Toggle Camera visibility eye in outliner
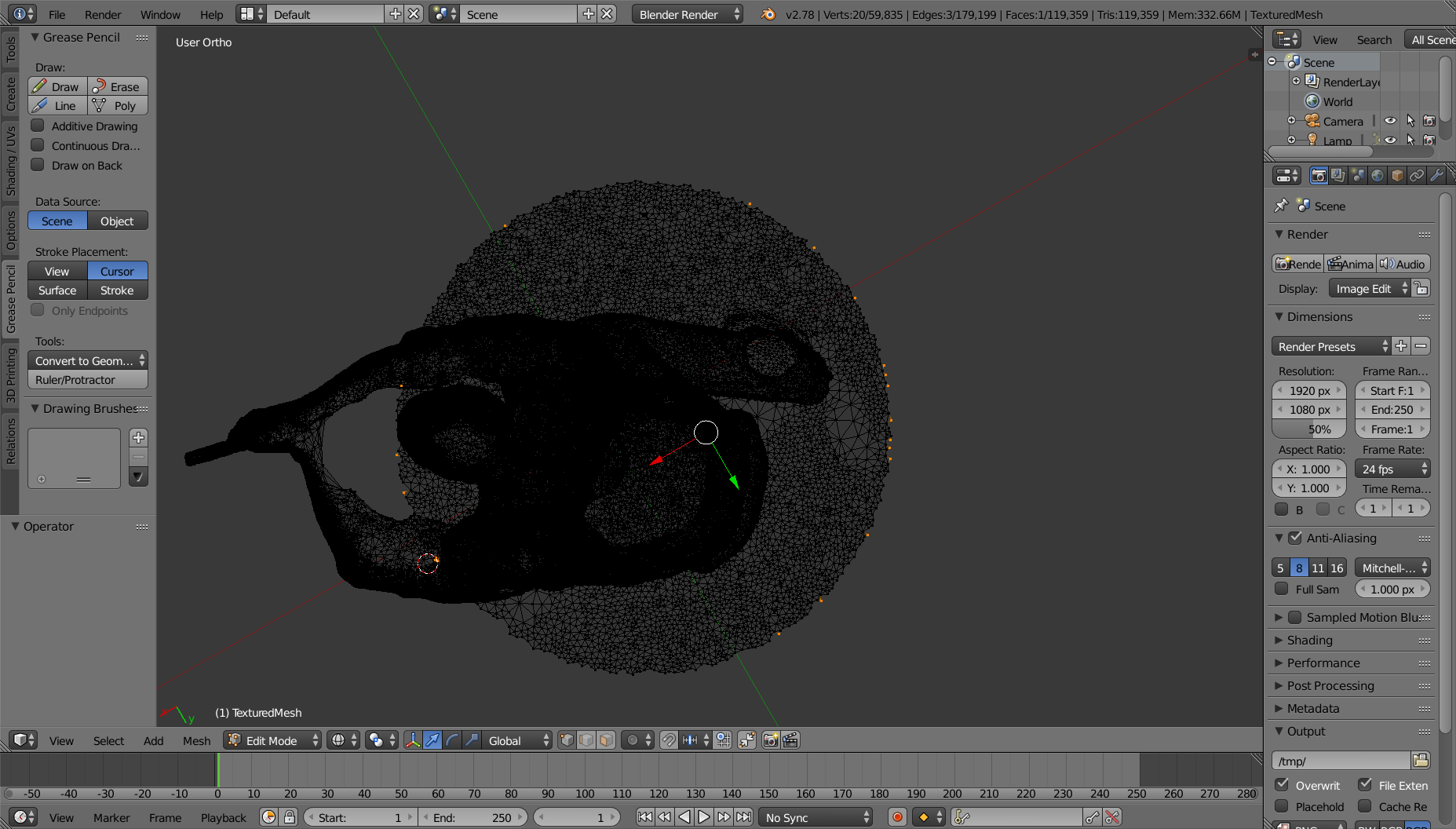 pos(1390,121)
